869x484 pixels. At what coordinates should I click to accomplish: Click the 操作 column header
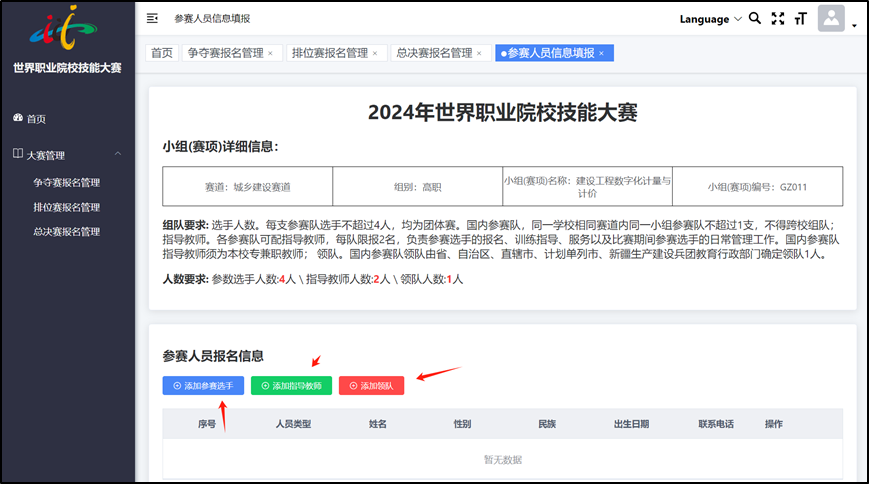[774, 424]
